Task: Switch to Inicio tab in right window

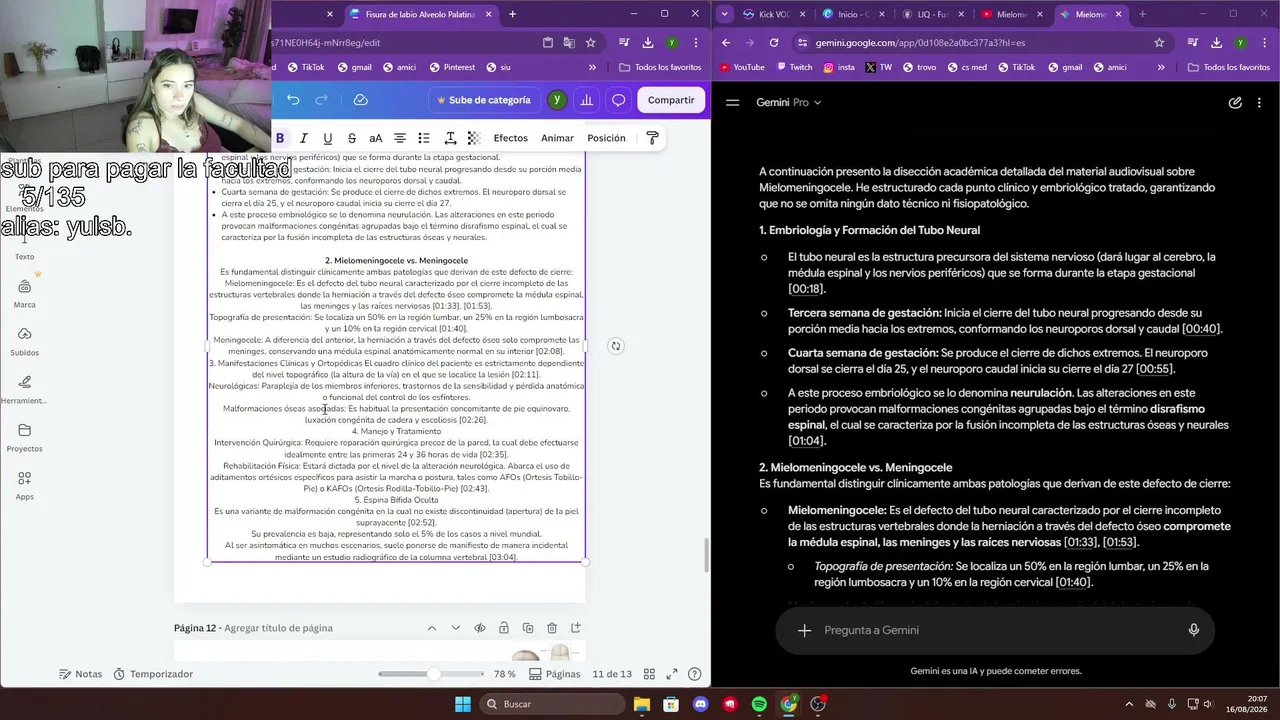Action: pos(852,14)
